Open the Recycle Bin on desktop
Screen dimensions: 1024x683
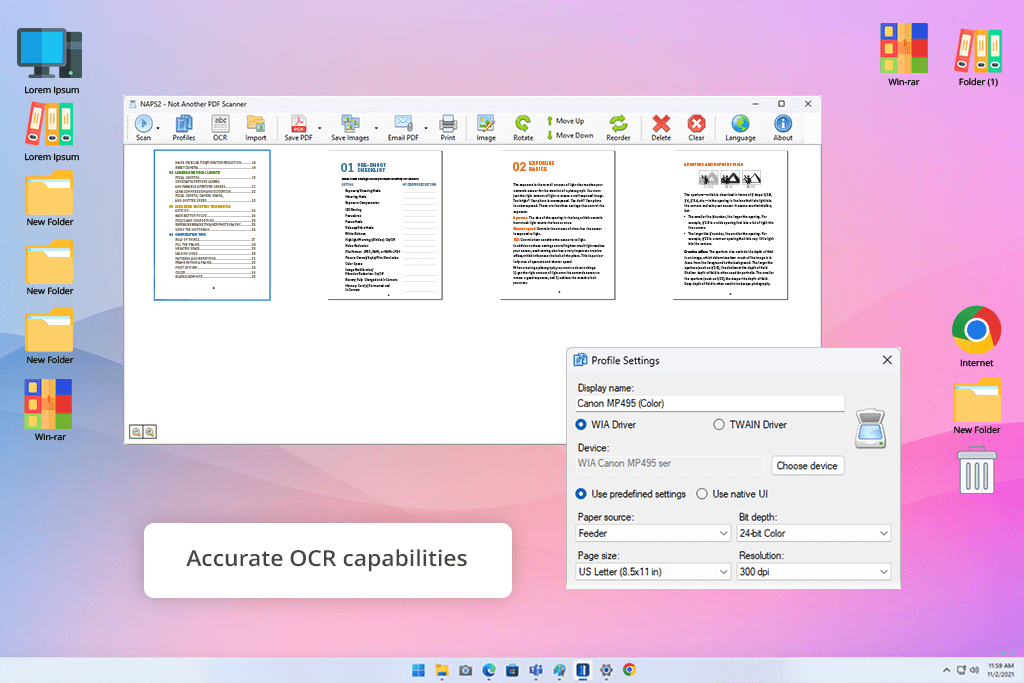tap(977, 470)
